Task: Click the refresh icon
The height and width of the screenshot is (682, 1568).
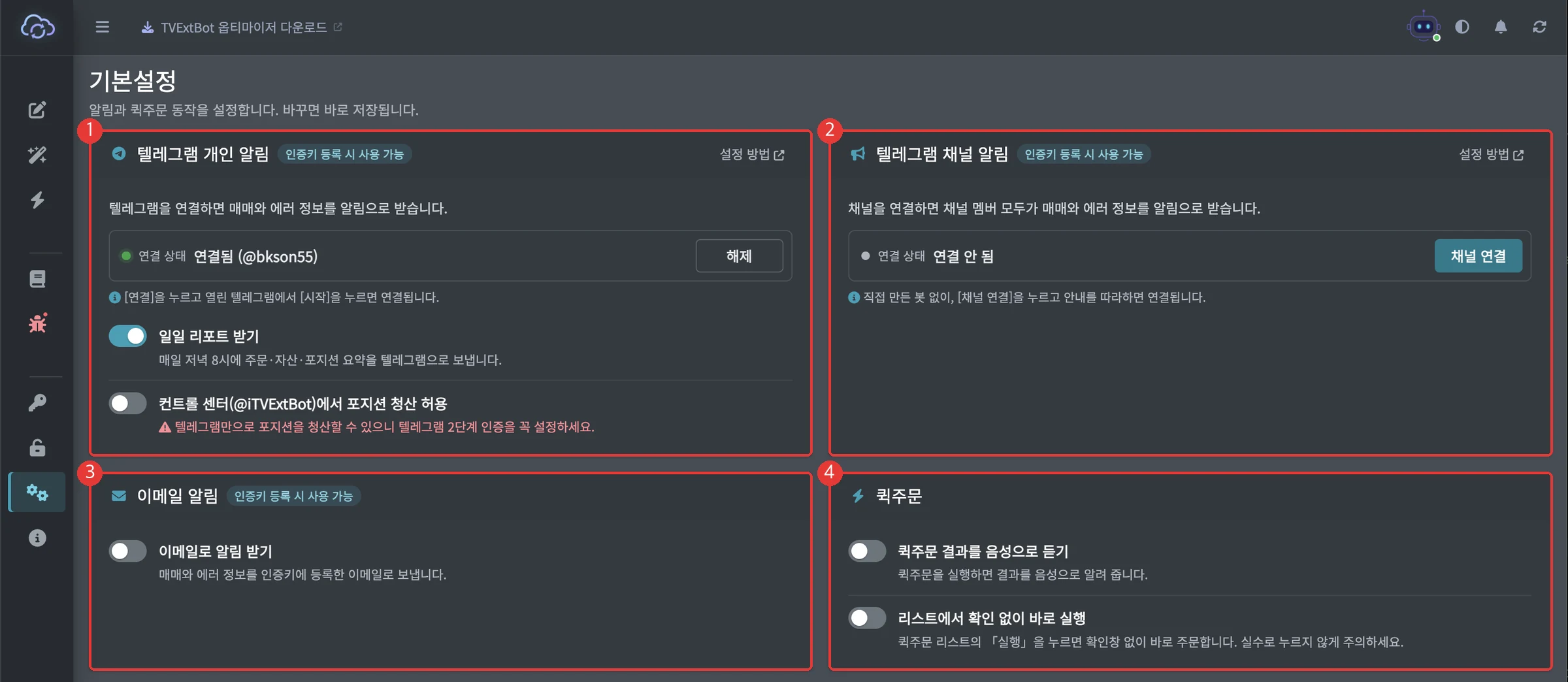Action: tap(1539, 27)
